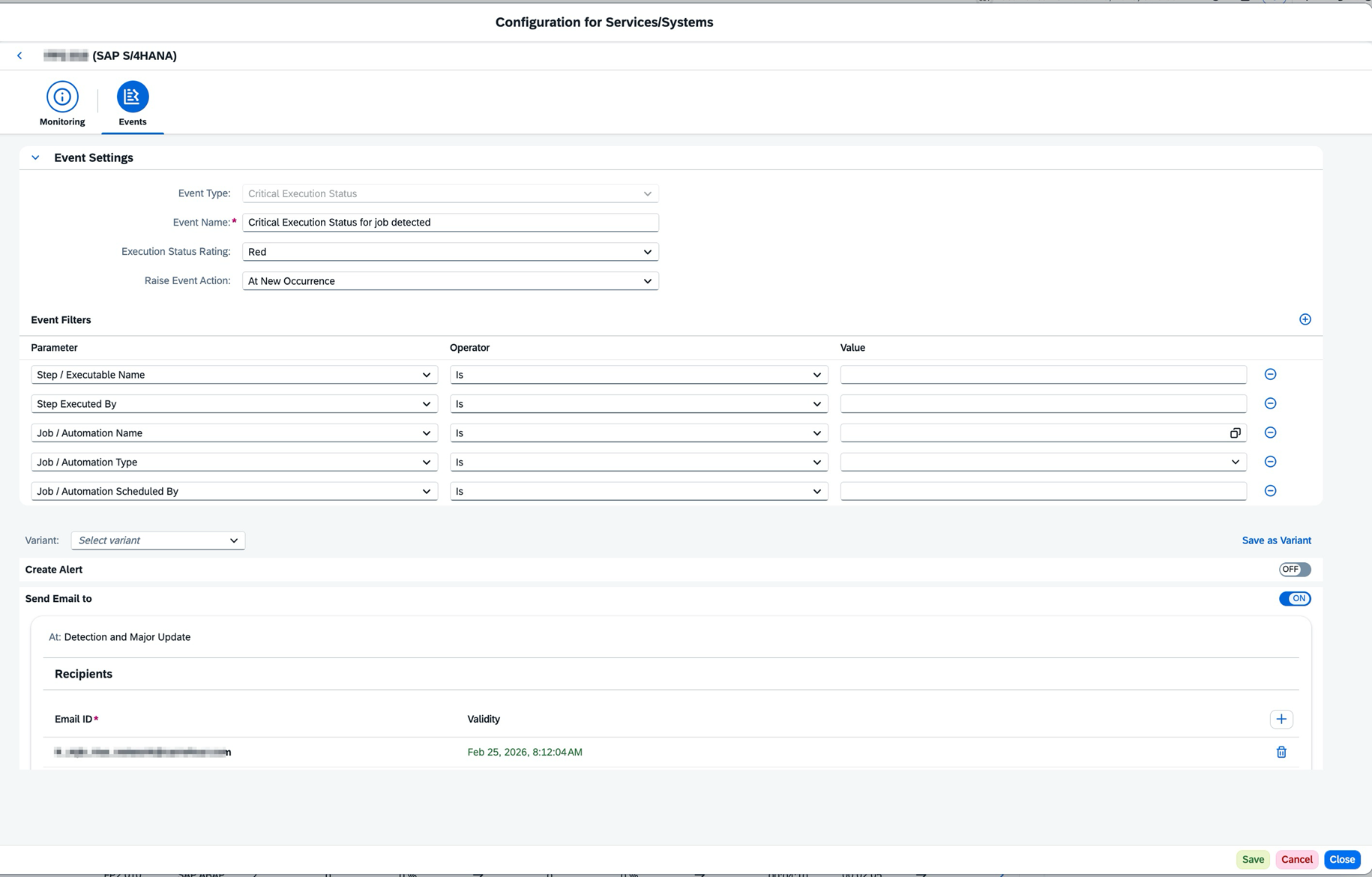Select the Events tab

133,103
